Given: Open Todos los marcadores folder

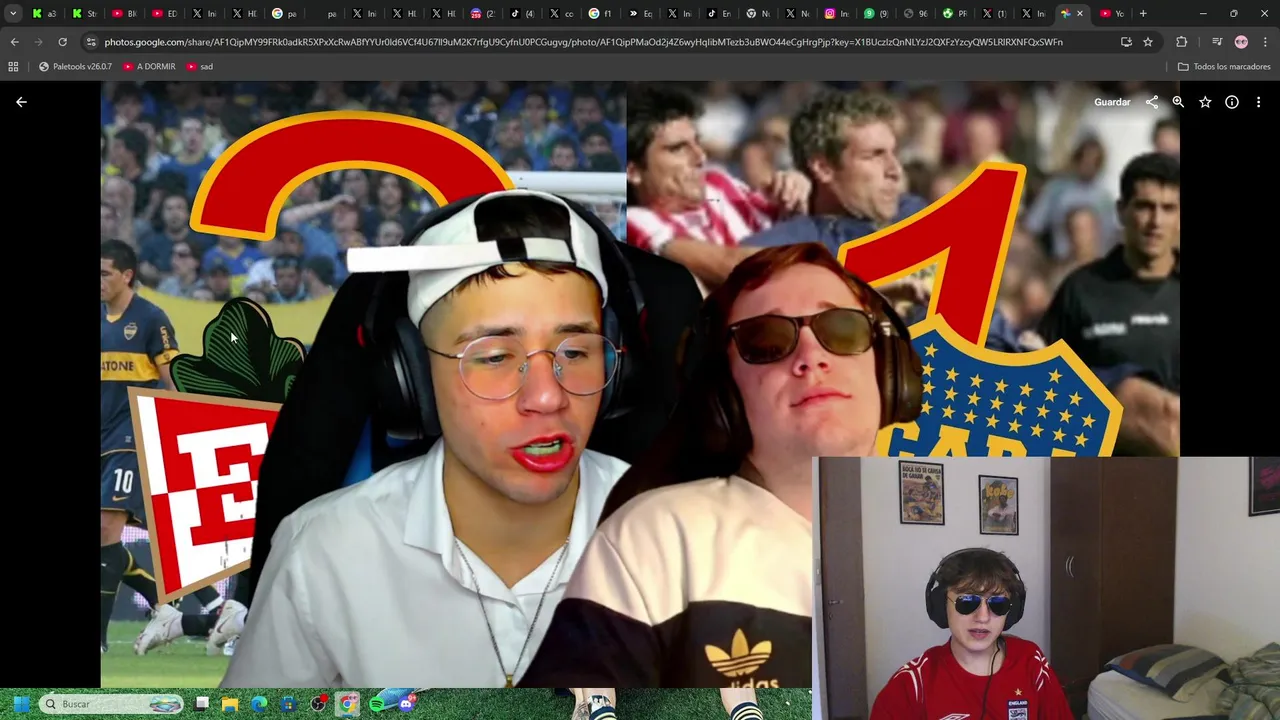Looking at the screenshot, I should (1224, 66).
